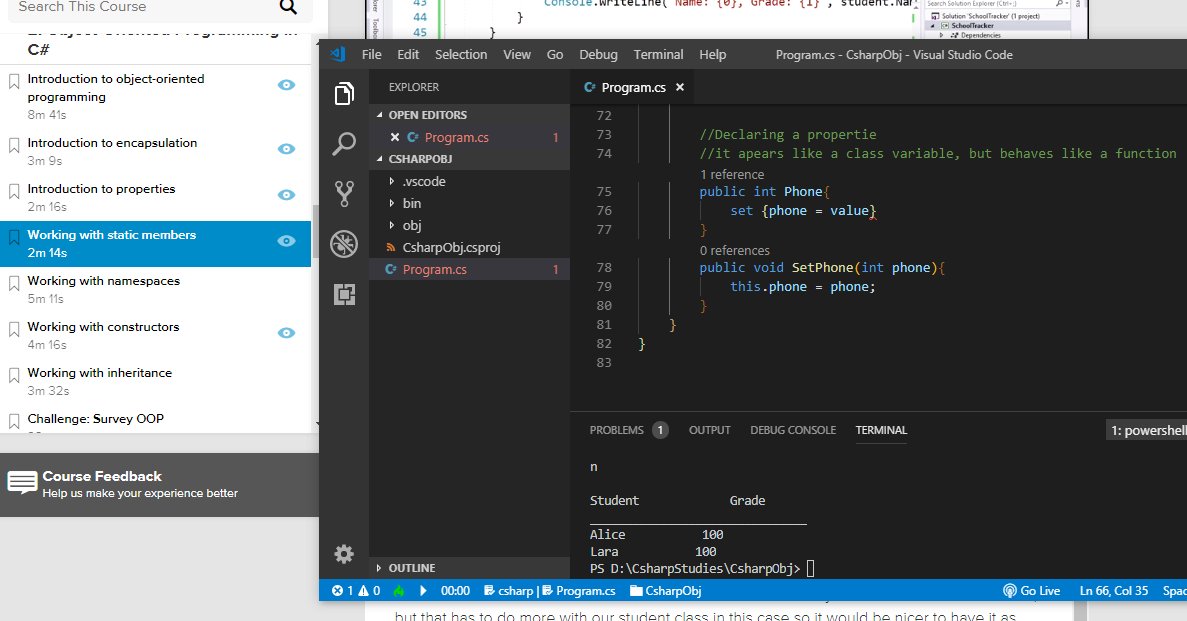The image size is (1187, 621).
Task: Click the Course Feedback button
Action: (100, 484)
